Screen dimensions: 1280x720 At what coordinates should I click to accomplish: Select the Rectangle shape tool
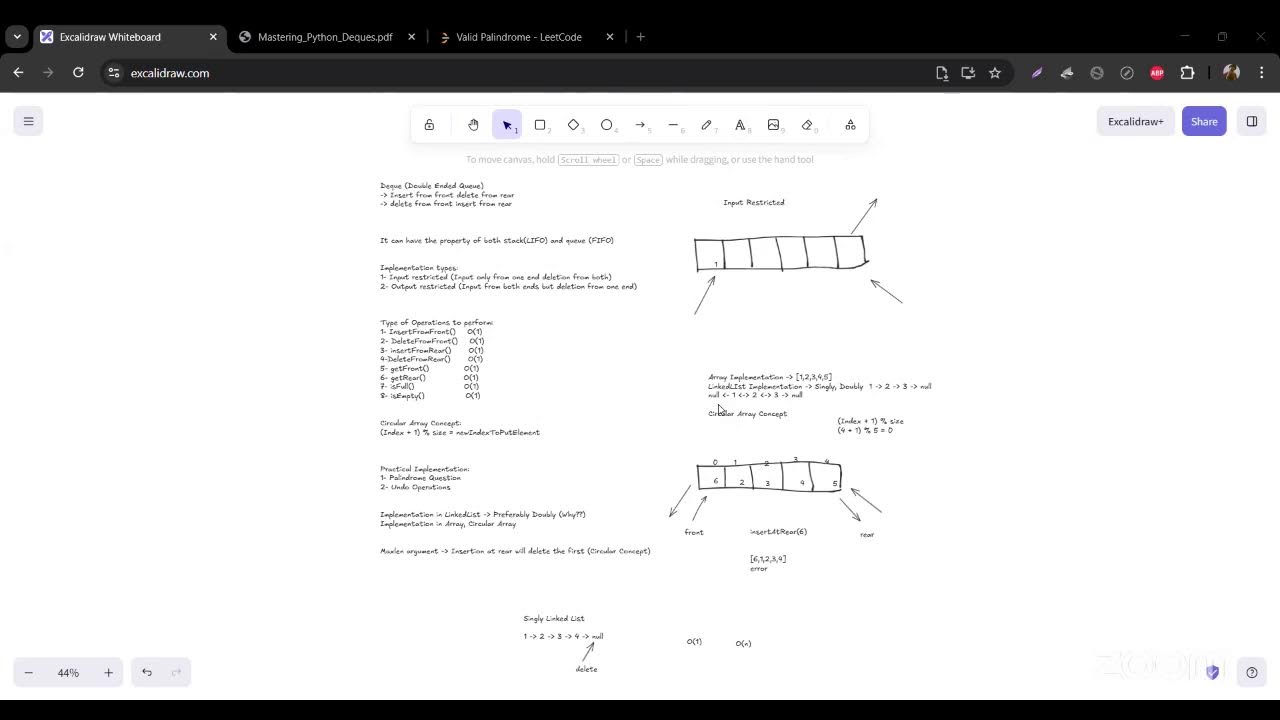(540, 125)
